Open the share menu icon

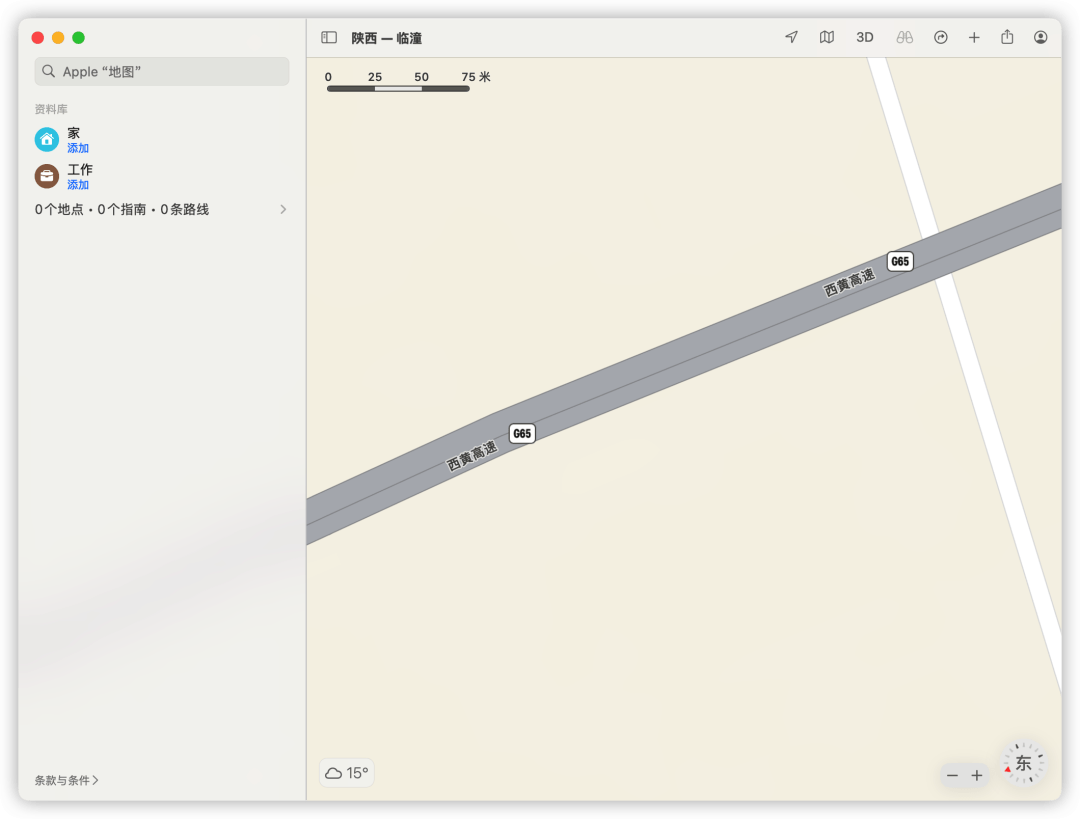pyautogui.click(x=1007, y=37)
